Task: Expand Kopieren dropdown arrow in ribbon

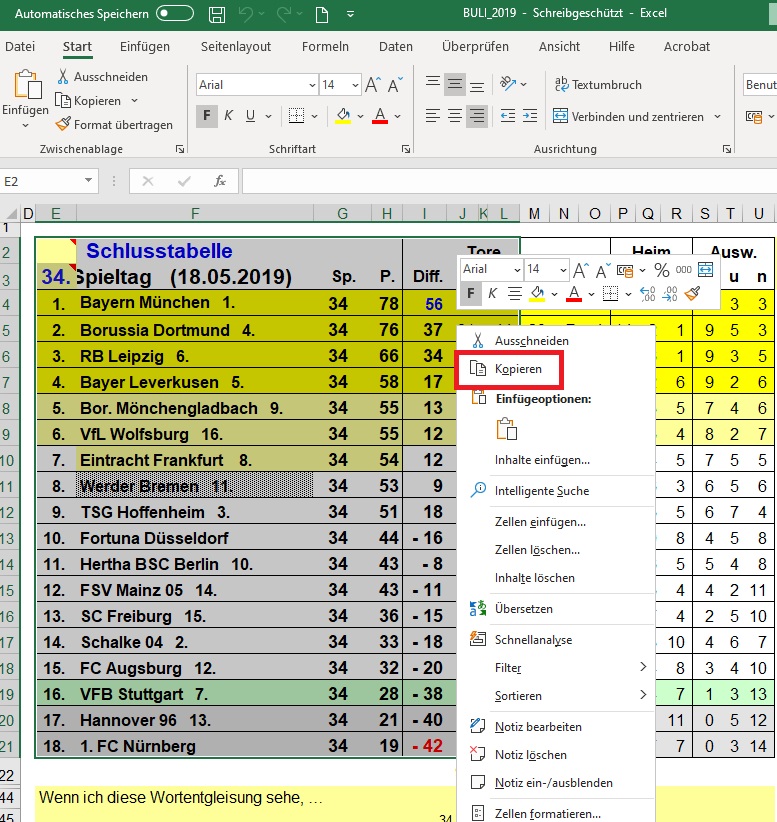Action: (134, 100)
